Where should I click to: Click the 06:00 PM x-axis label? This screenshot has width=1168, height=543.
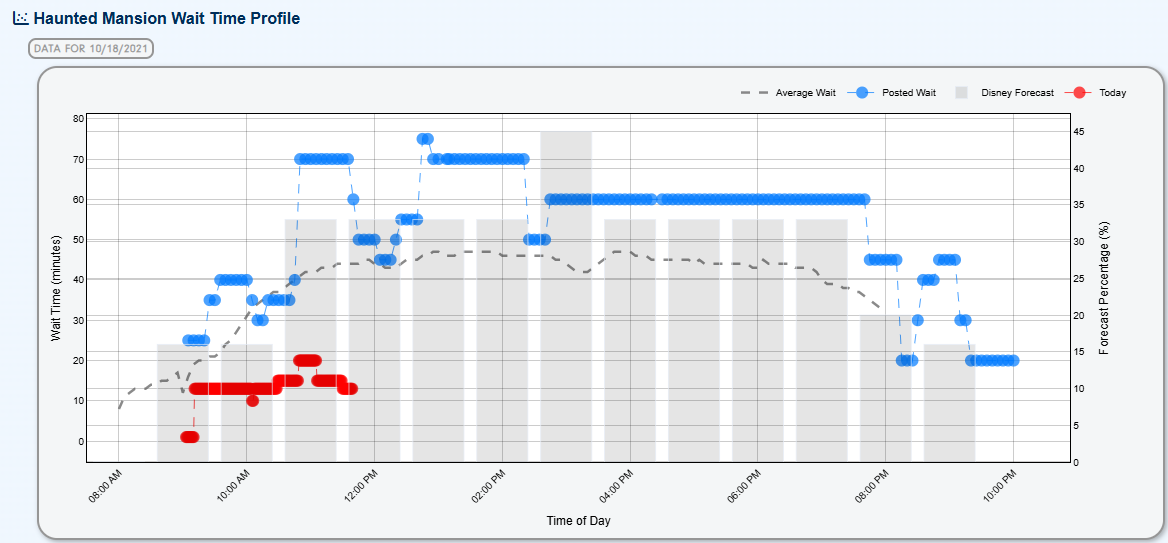tap(746, 487)
